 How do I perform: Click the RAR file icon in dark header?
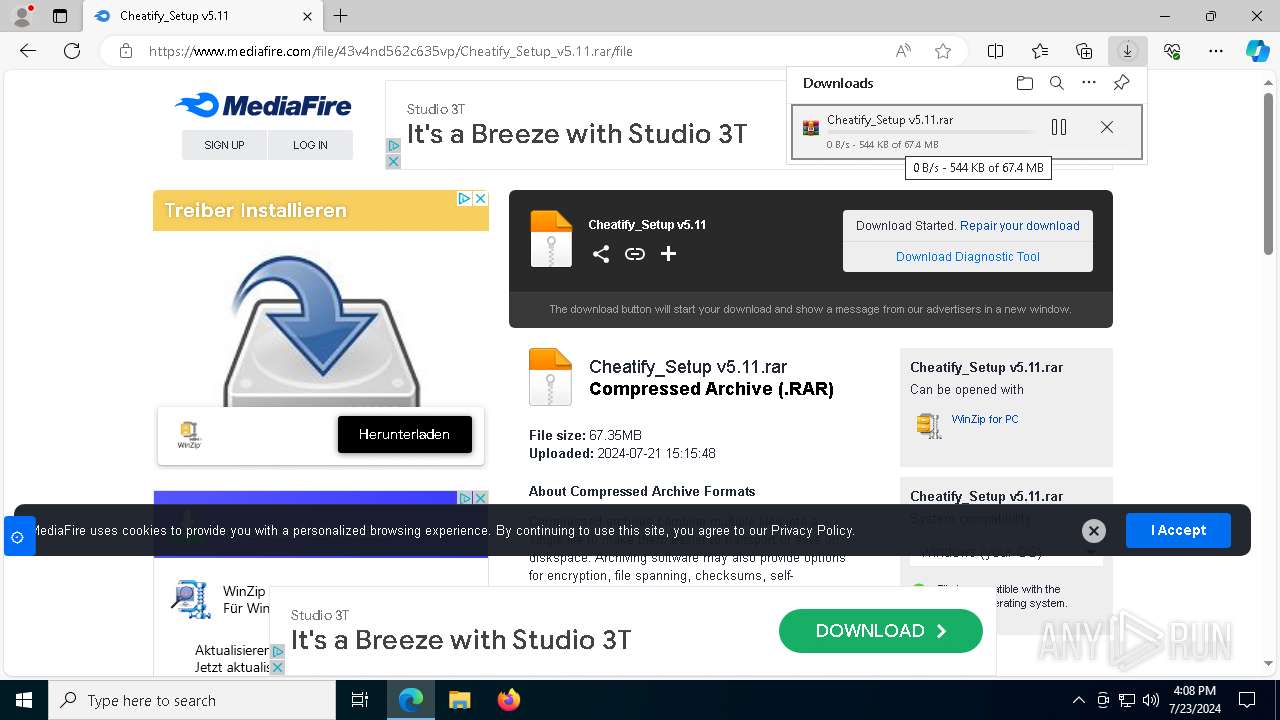tap(551, 239)
